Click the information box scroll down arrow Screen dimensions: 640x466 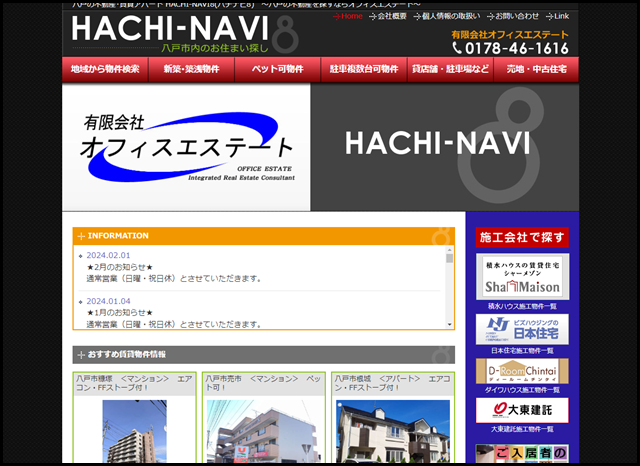[x=449, y=325]
